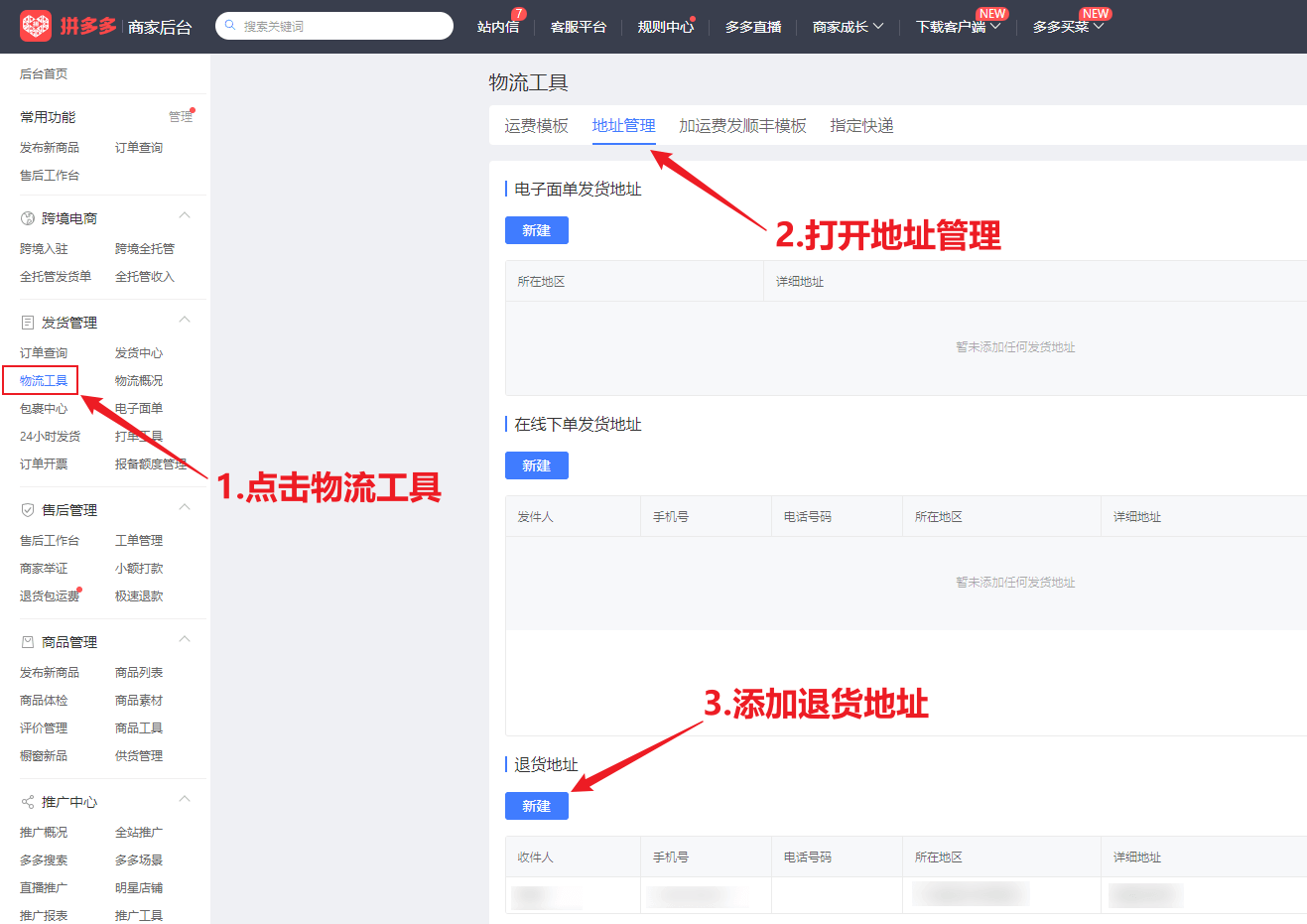
Task: Open 站内信 messages
Action: click(x=498, y=27)
